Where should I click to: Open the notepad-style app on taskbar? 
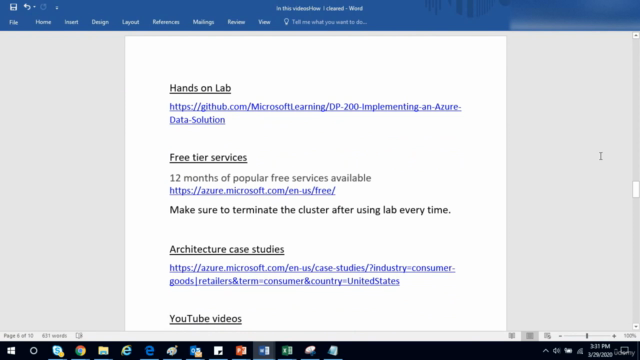point(333,351)
